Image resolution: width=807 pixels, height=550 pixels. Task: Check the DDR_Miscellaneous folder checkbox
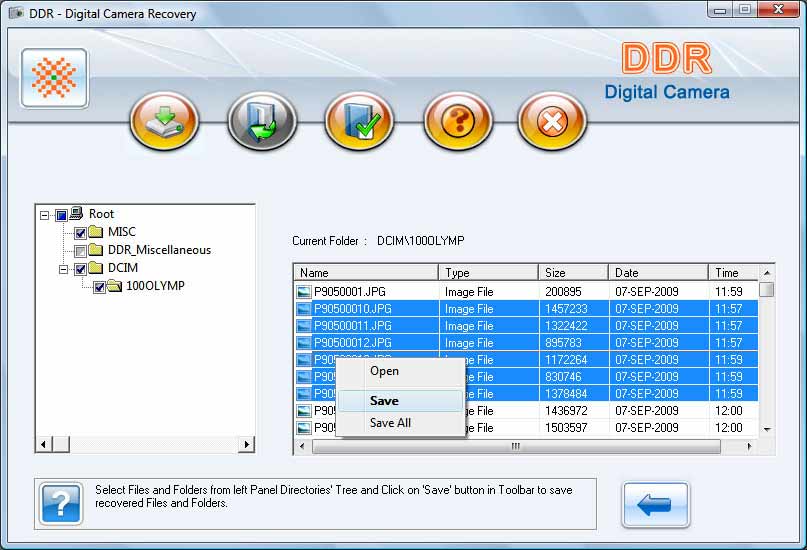(x=80, y=251)
